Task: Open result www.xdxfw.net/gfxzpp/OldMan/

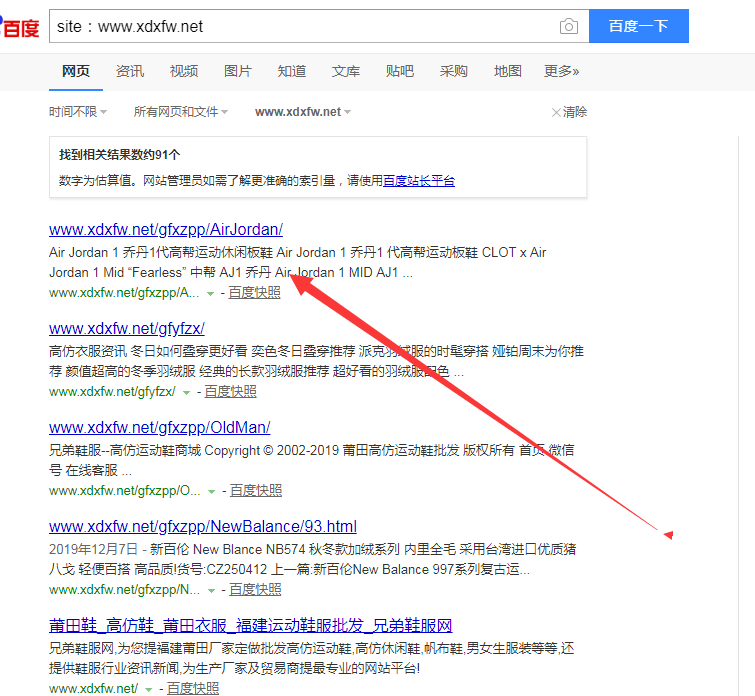Action: click(x=159, y=428)
